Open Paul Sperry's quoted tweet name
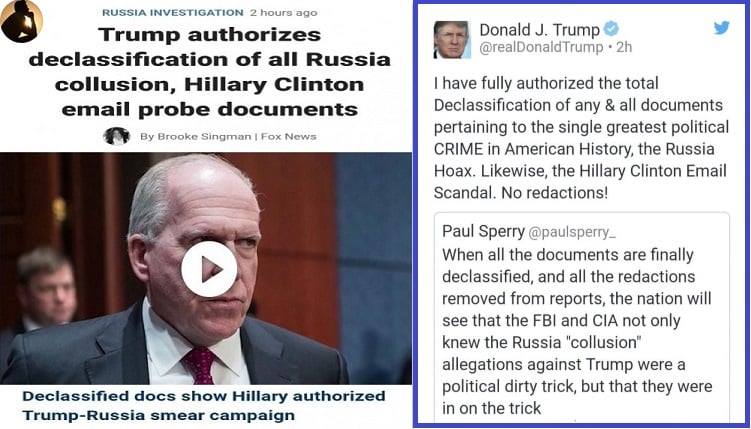751x429 pixels. [483, 231]
